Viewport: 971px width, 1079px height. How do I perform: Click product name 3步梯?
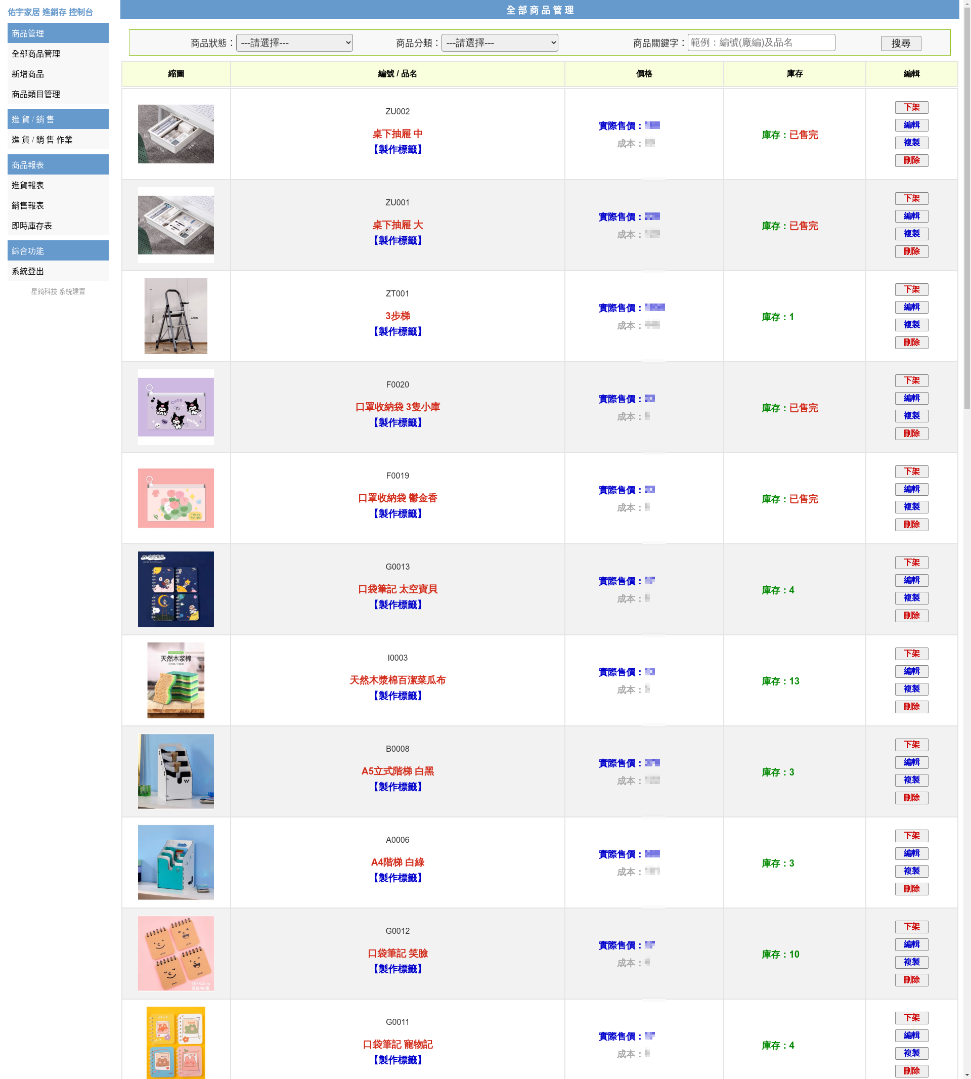tap(398, 316)
